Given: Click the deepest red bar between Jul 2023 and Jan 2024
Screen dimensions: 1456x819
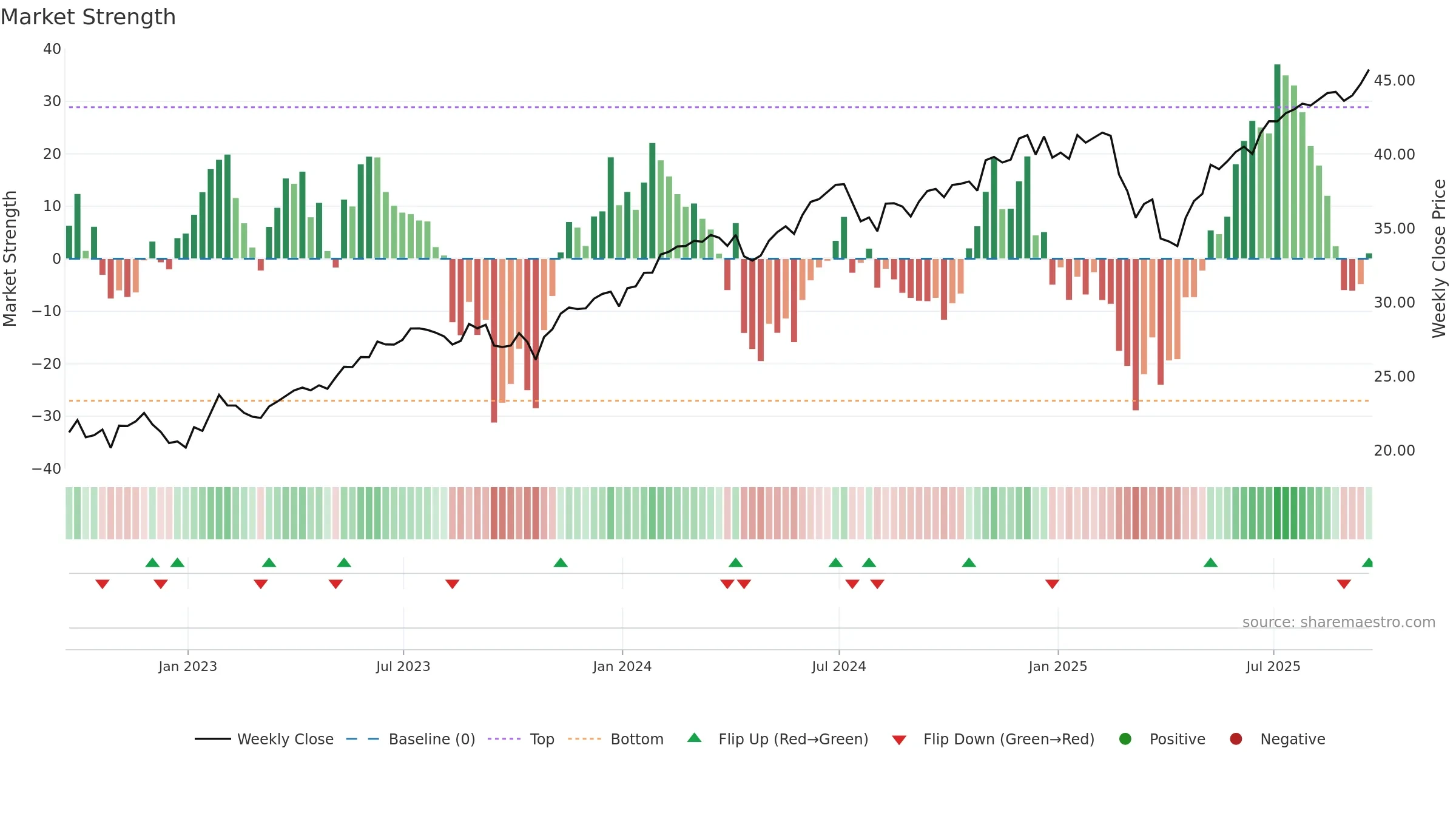Looking at the screenshot, I should (494, 340).
